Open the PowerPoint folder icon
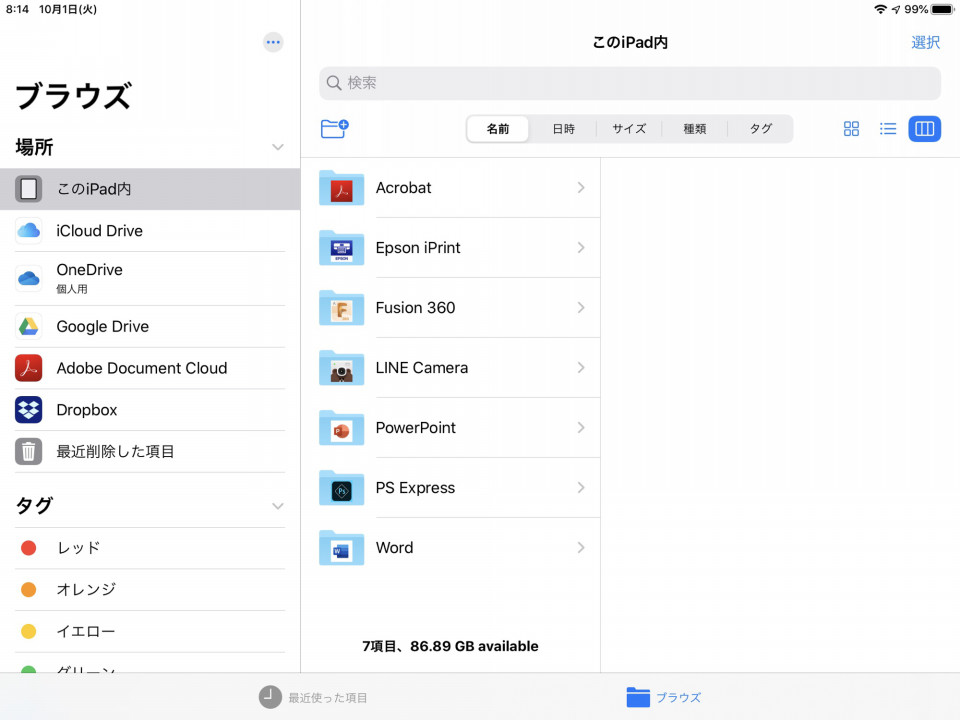This screenshot has height=720, width=960. click(x=342, y=427)
